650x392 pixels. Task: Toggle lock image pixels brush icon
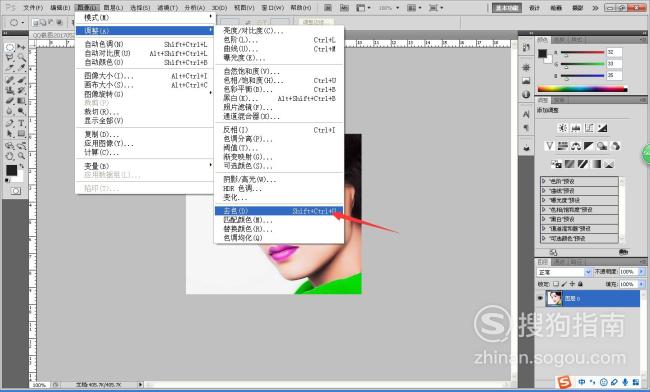pos(564,284)
